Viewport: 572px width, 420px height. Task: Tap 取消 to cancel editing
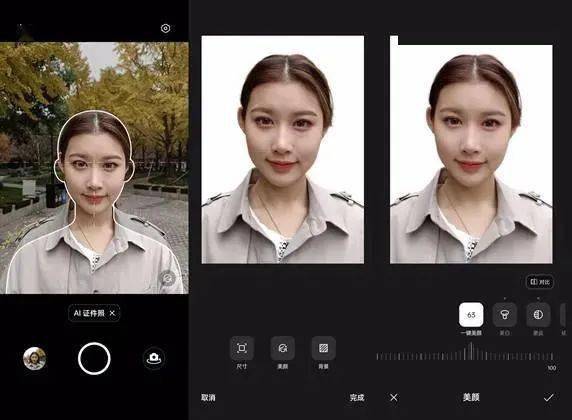[x=208, y=397]
